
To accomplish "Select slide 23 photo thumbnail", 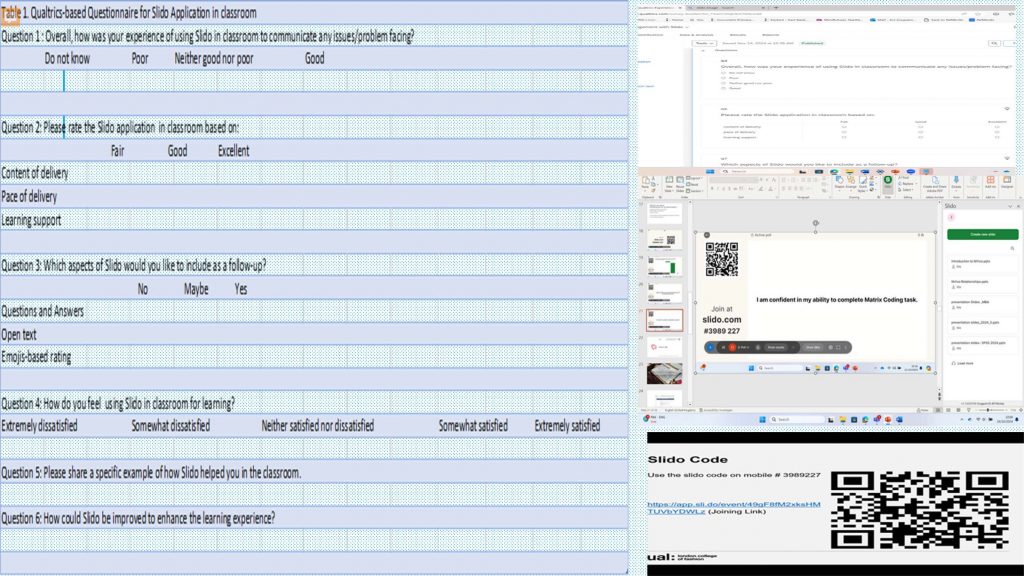I will pyautogui.click(x=664, y=374).
